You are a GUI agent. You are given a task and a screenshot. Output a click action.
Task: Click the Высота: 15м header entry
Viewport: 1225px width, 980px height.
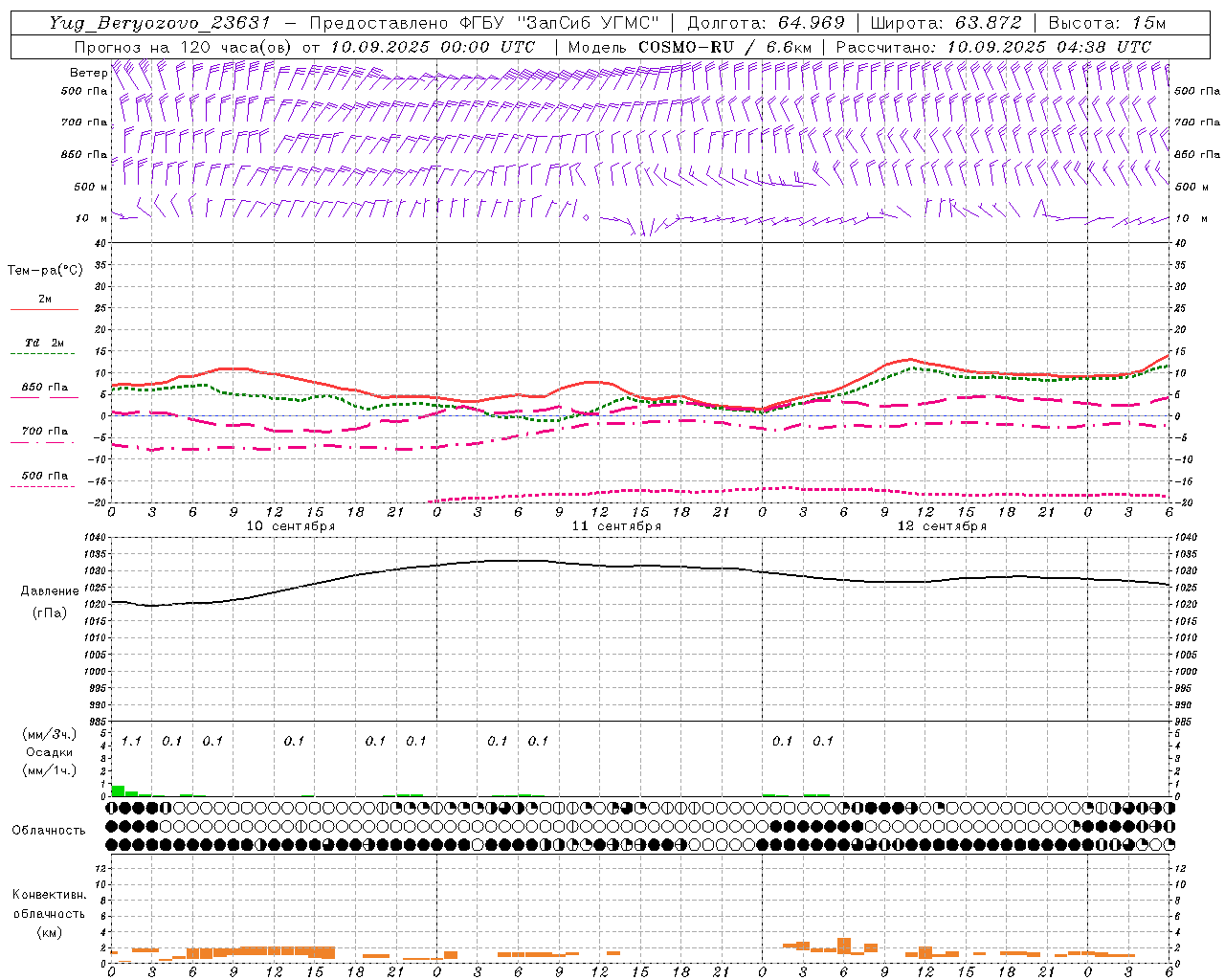(x=1107, y=23)
